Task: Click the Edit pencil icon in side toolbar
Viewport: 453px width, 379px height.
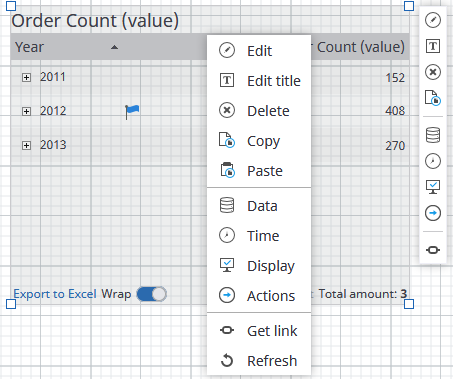Action: coord(433,20)
